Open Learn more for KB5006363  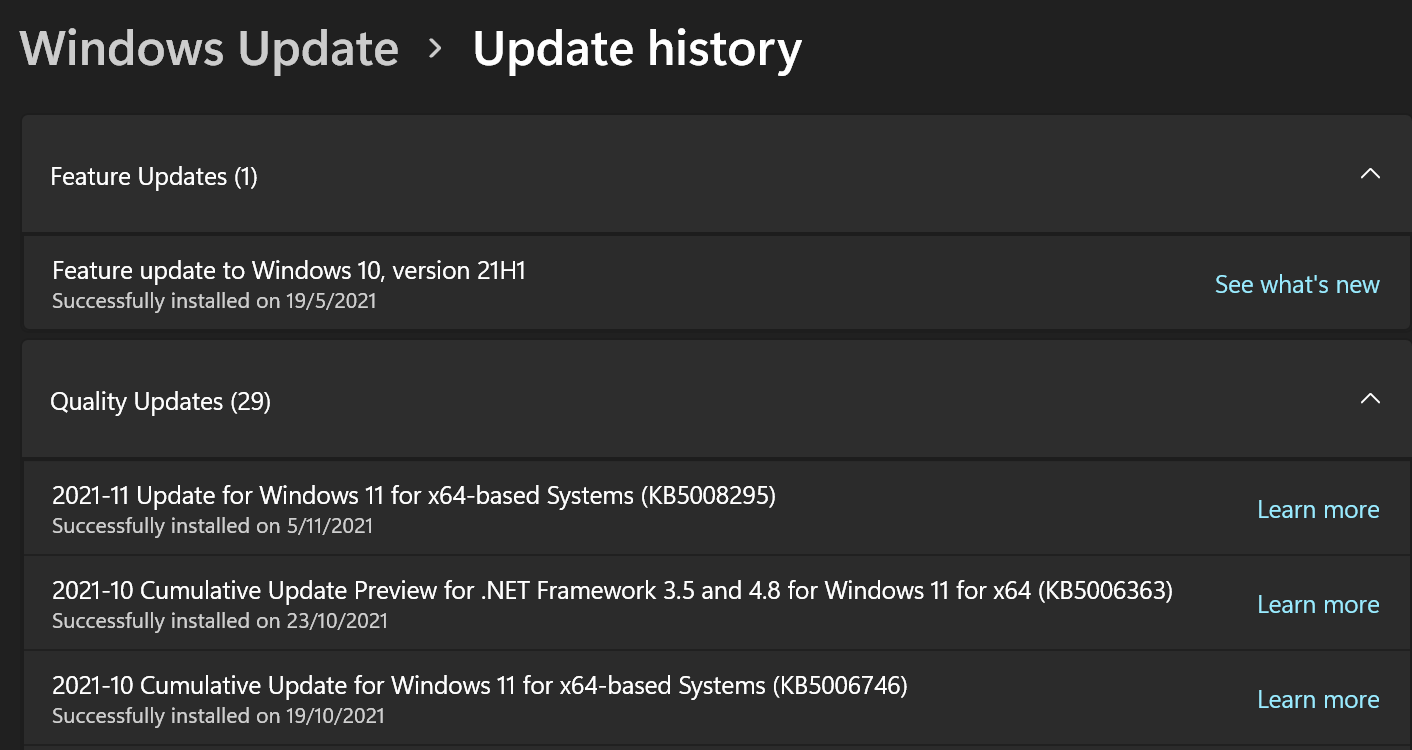pyautogui.click(x=1318, y=605)
